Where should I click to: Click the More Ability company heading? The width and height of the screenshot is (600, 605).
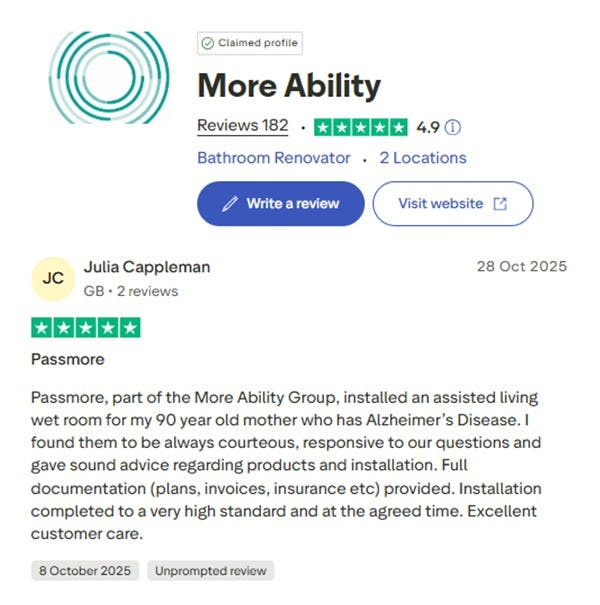pyautogui.click(x=289, y=86)
